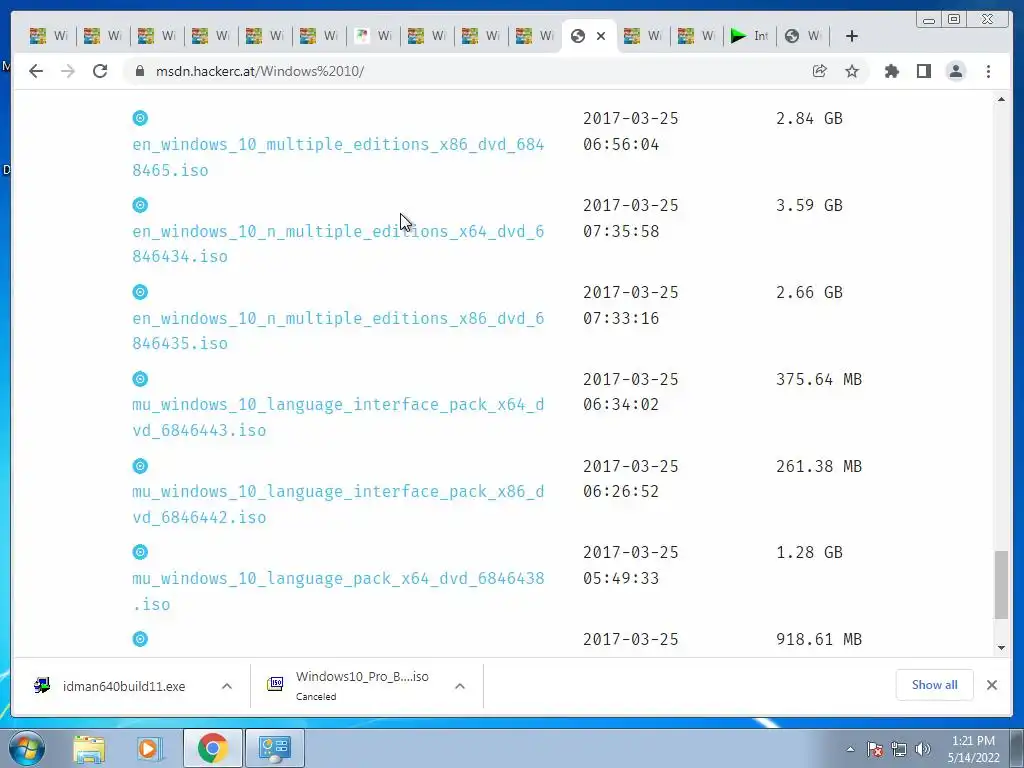Viewport: 1024px width, 768px height.
Task: Switch to the last tab with globe icon
Action: [x=803, y=36]
